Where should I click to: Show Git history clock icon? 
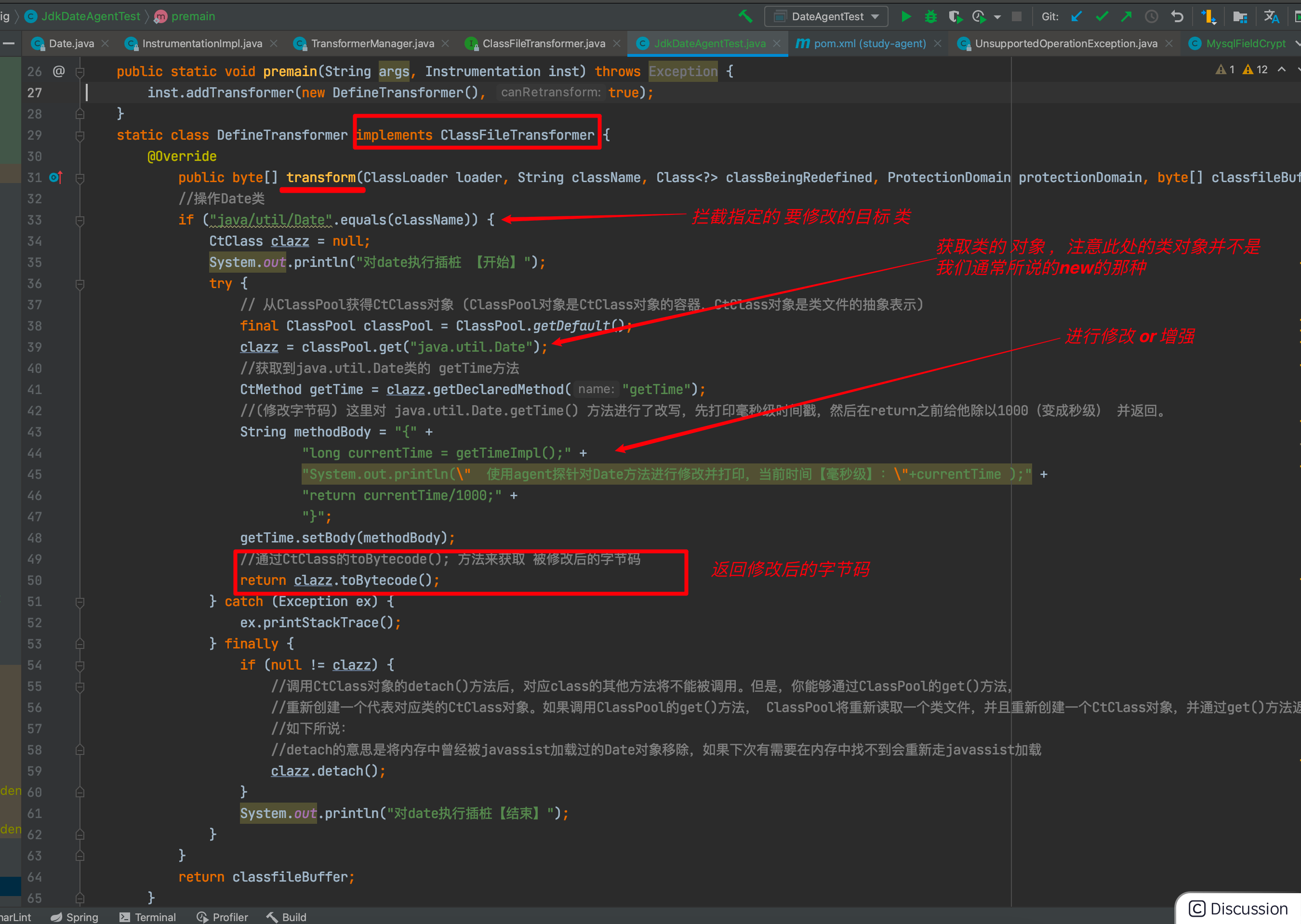pos(1151,16)
